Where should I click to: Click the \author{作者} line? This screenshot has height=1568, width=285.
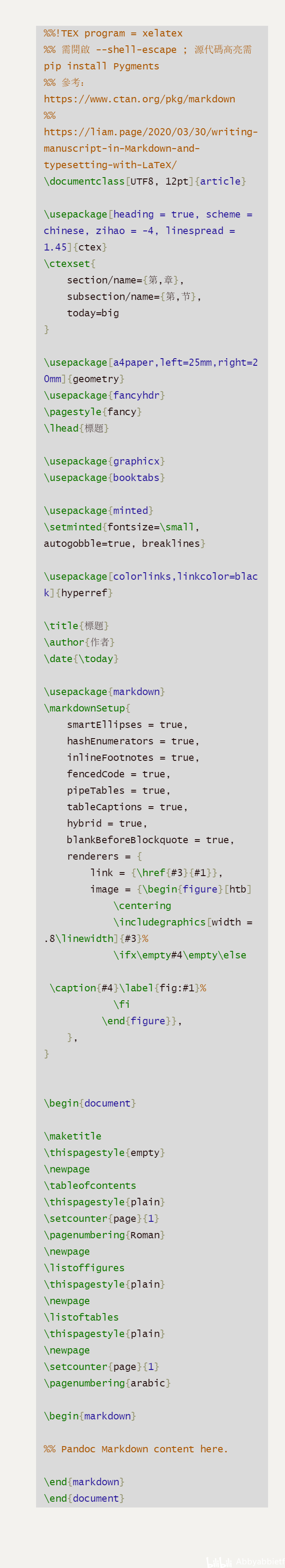pos(79,642)
